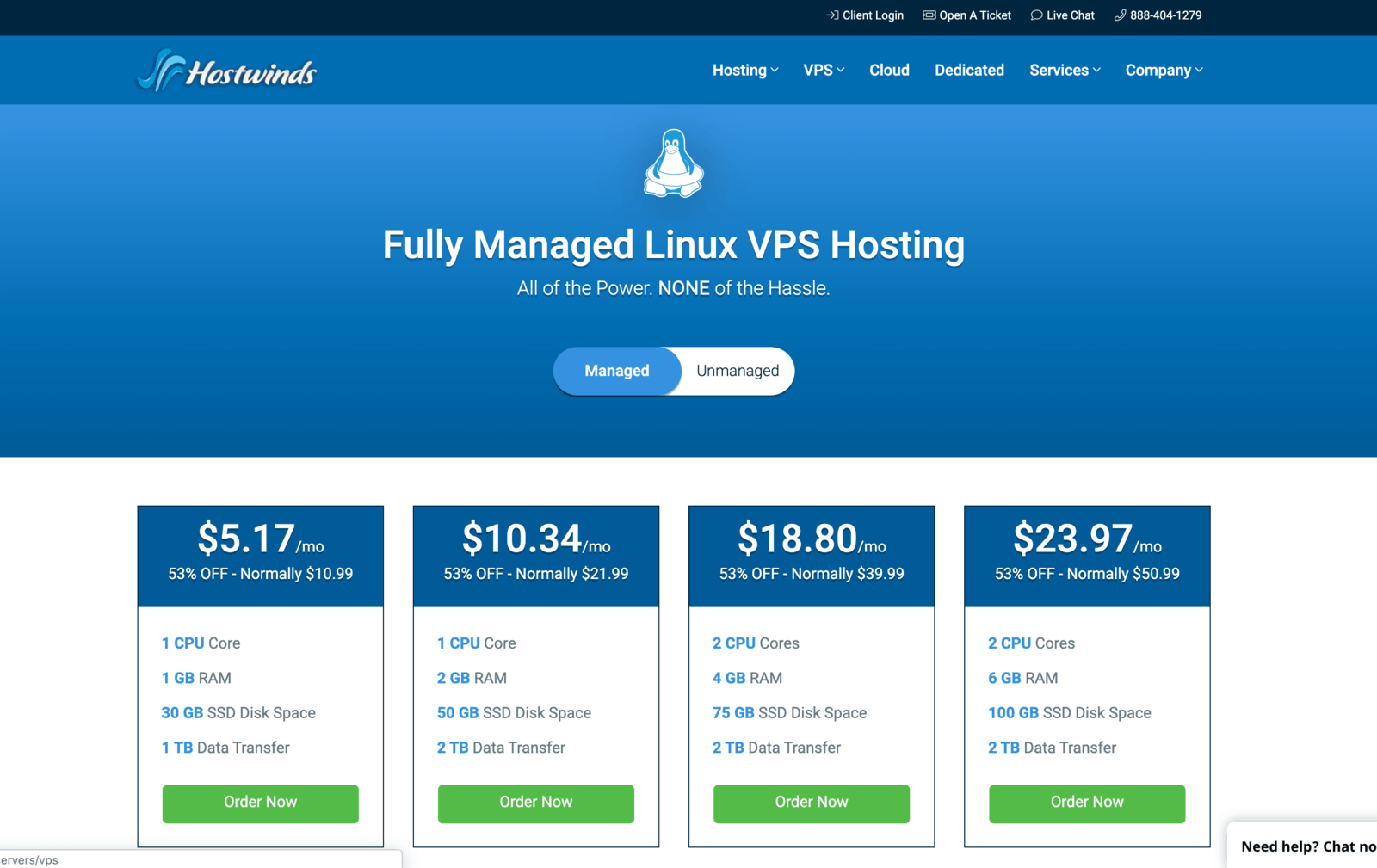Click '30 GB SSD Disk Space' feature
Screen dimensions: 1377x868
pyautogui.click(x=238, y=713)
